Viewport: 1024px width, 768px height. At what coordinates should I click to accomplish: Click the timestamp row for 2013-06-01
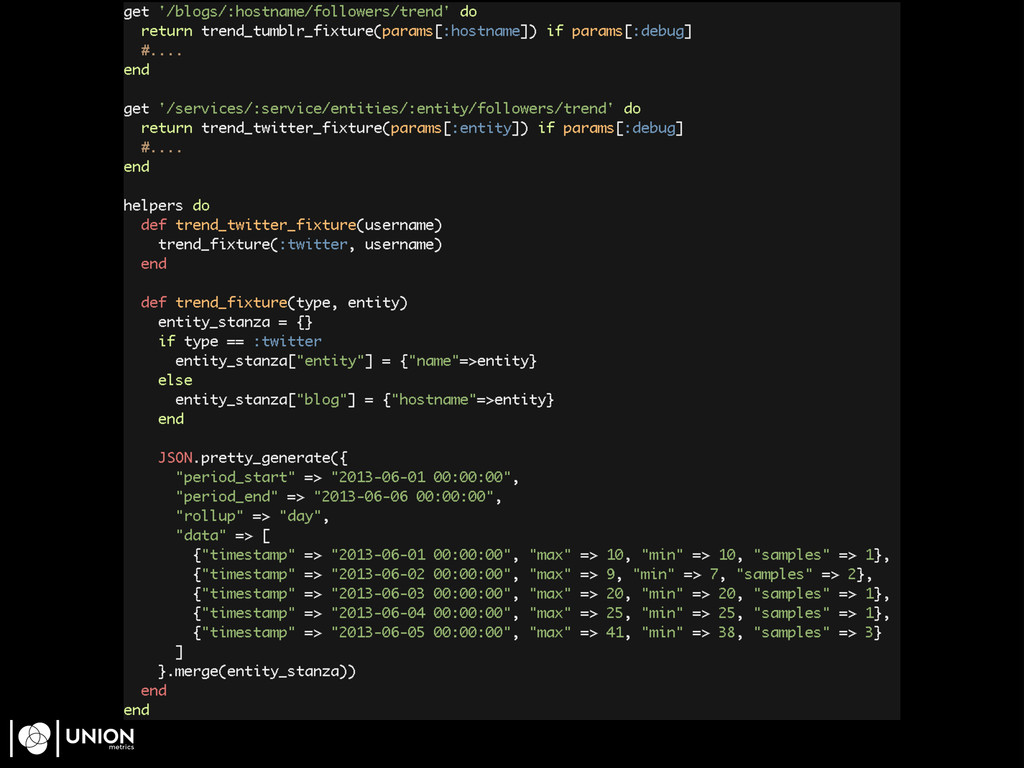click(x=541, y=555)
